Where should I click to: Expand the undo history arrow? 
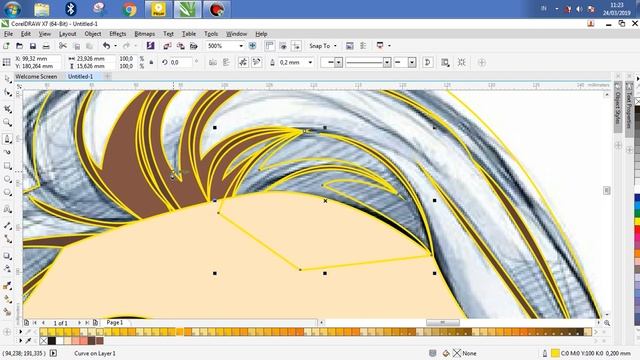point(115,46)
